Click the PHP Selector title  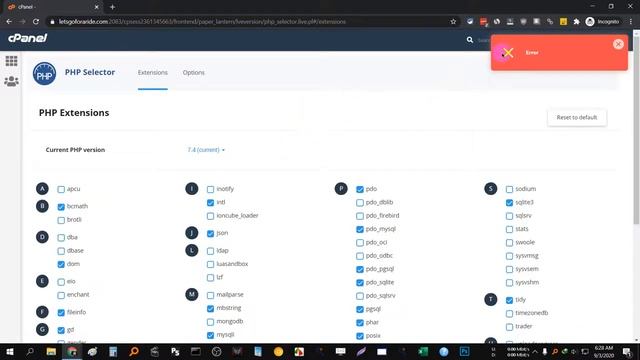[x=90, y=72]
